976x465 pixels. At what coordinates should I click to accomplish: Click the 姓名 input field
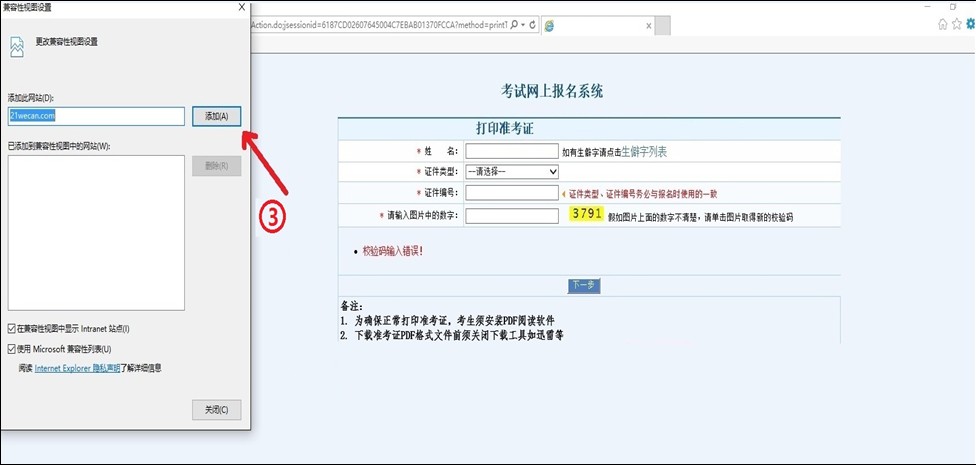(511, 151)
